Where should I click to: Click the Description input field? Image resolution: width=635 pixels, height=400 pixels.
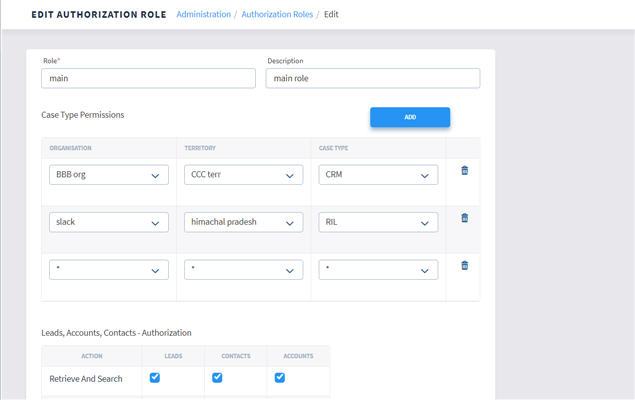point(372,78)
